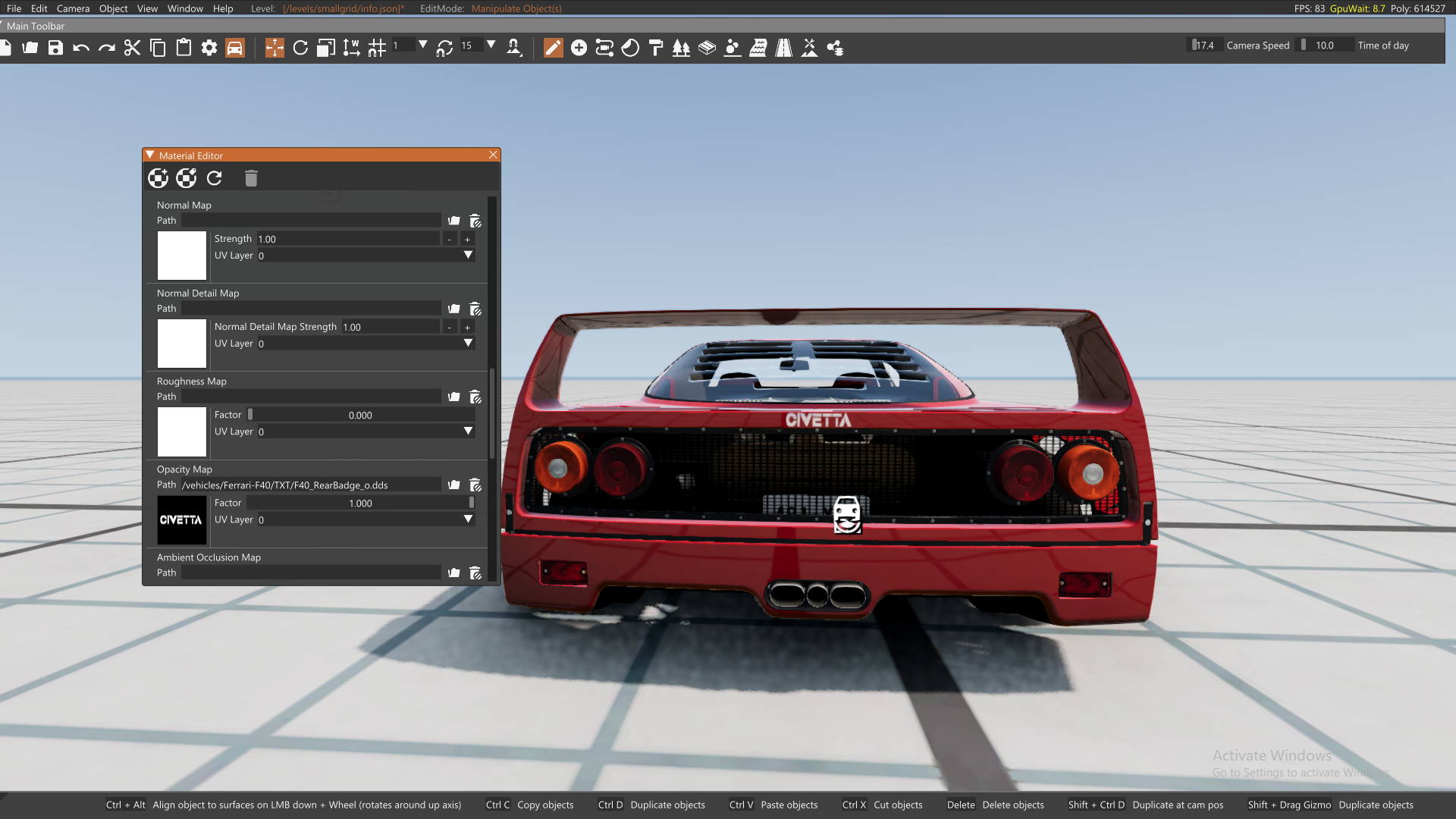Select the Rotate gizmo tool
The image size is (1456, 819).
click(300, 48)
